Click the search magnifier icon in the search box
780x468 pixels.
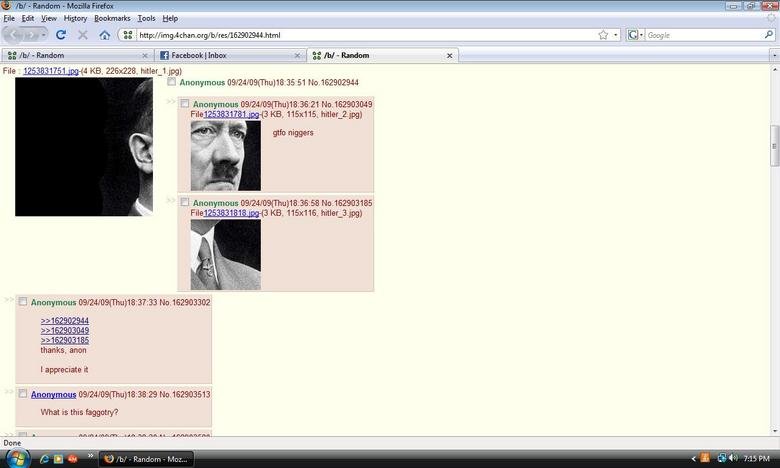(768, 35)
